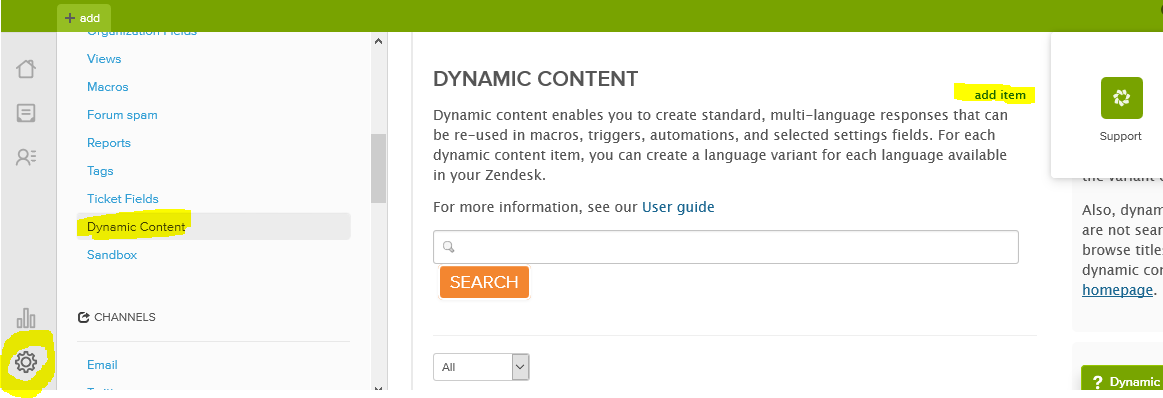Screen dimensions: 1163x398
Task: Click the Support product icon
Action: pos(1121,98)
